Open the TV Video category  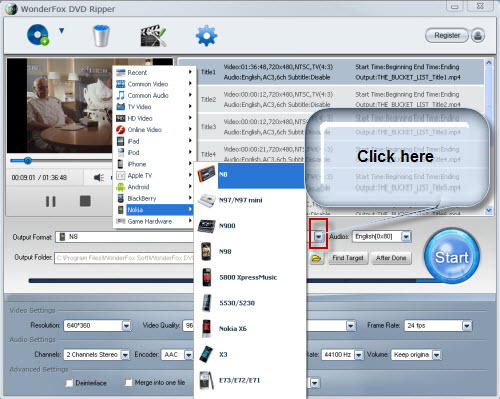pyautogui.click(x=154, y=107)
